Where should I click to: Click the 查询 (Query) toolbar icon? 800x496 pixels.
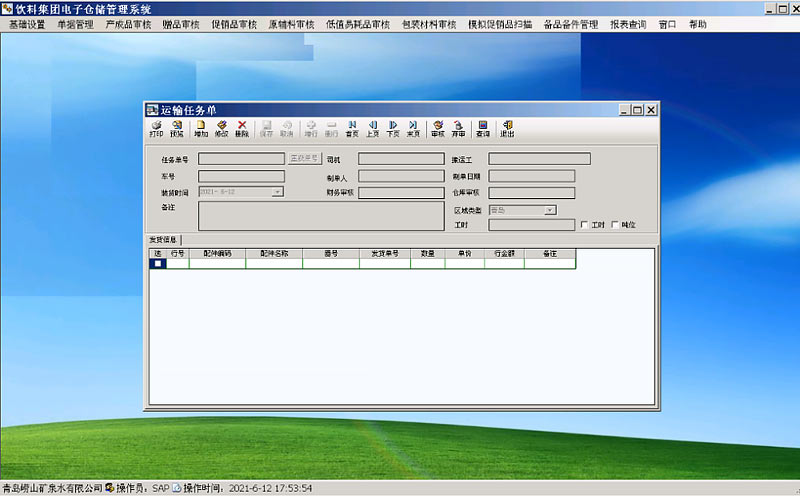click(482, 128)
